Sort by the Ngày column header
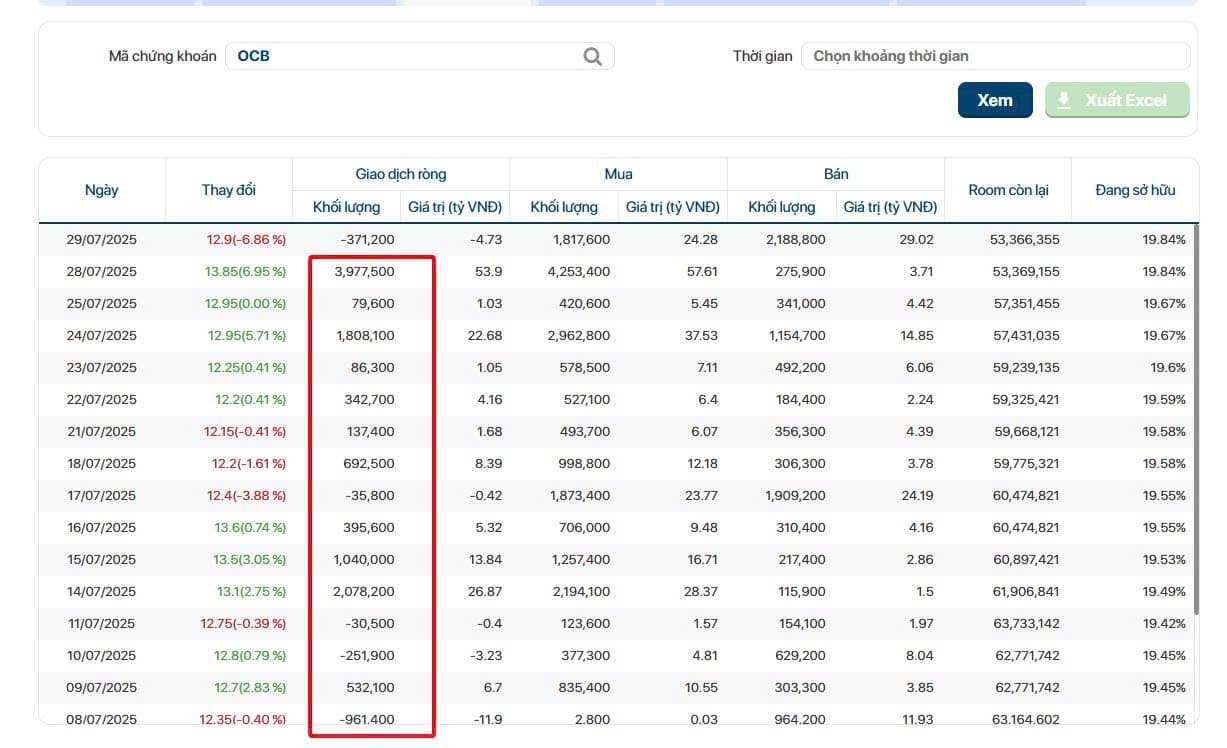 [102, 190]
